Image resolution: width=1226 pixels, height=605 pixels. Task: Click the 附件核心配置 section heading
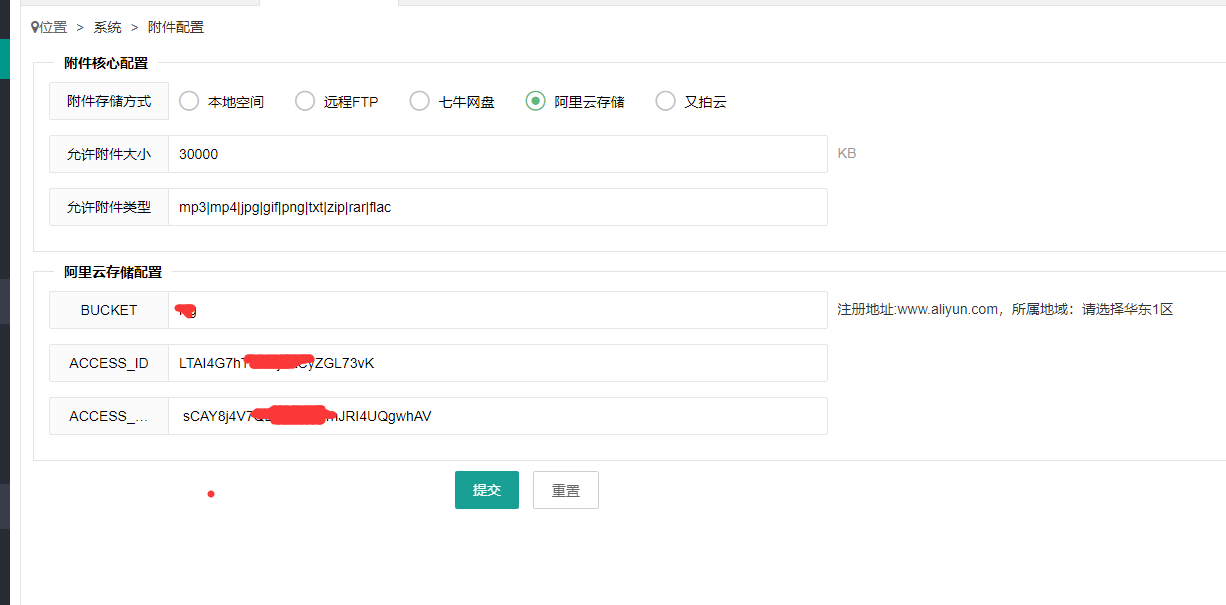(x=106, y=63)
